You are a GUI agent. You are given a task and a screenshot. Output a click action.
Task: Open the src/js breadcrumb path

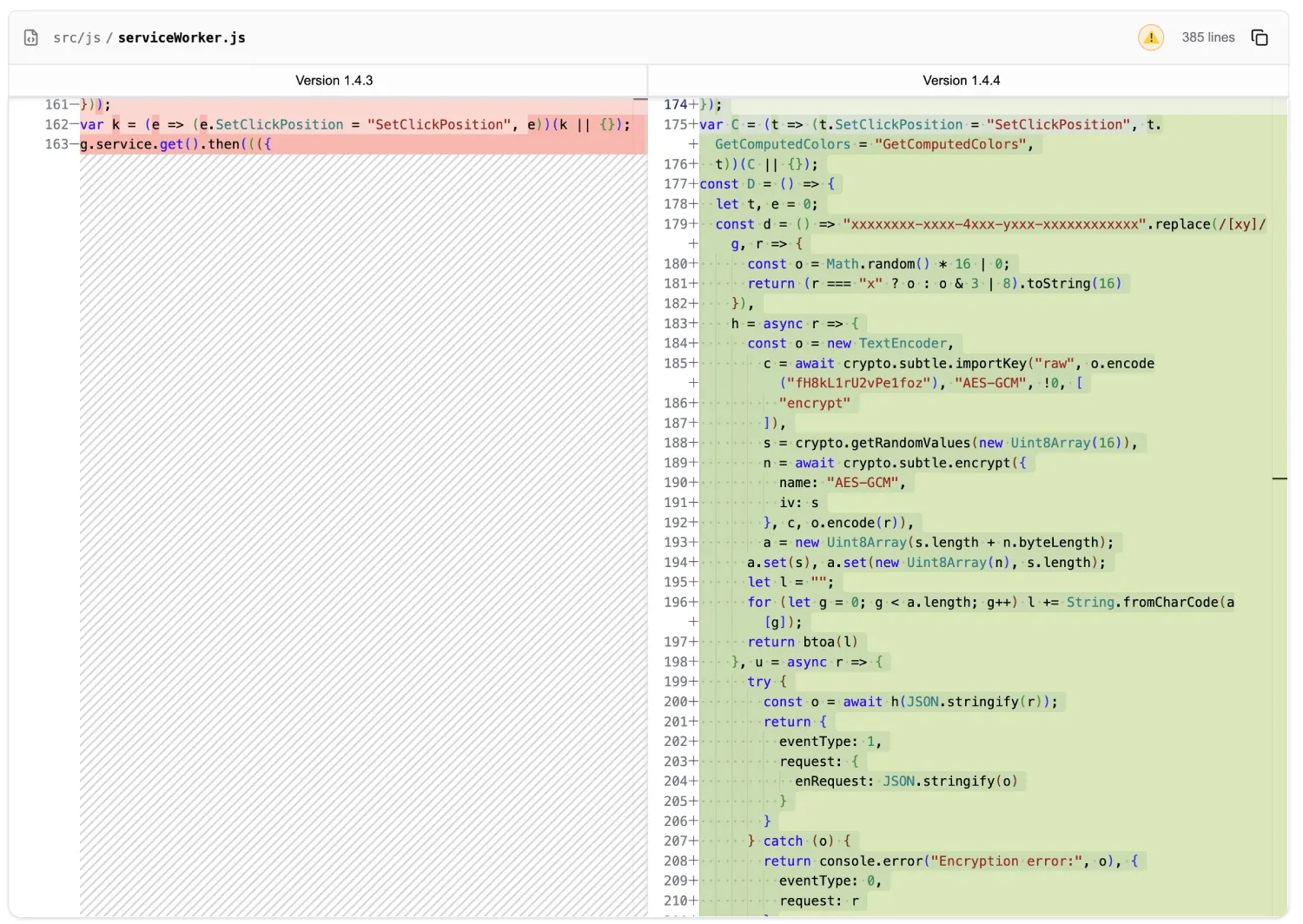(78, 37)
